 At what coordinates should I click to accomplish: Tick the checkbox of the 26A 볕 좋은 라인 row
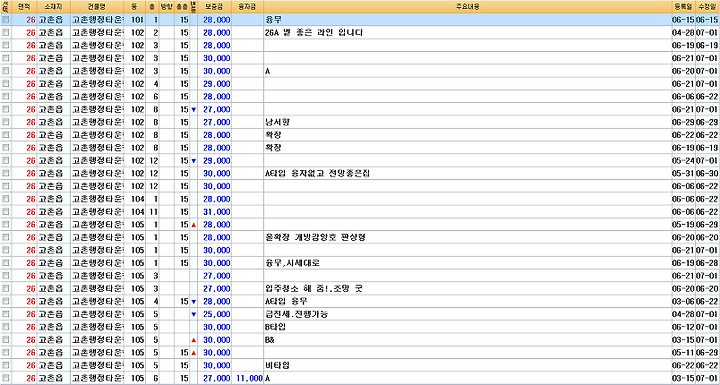pyautogui.click(x=6, y=33)
